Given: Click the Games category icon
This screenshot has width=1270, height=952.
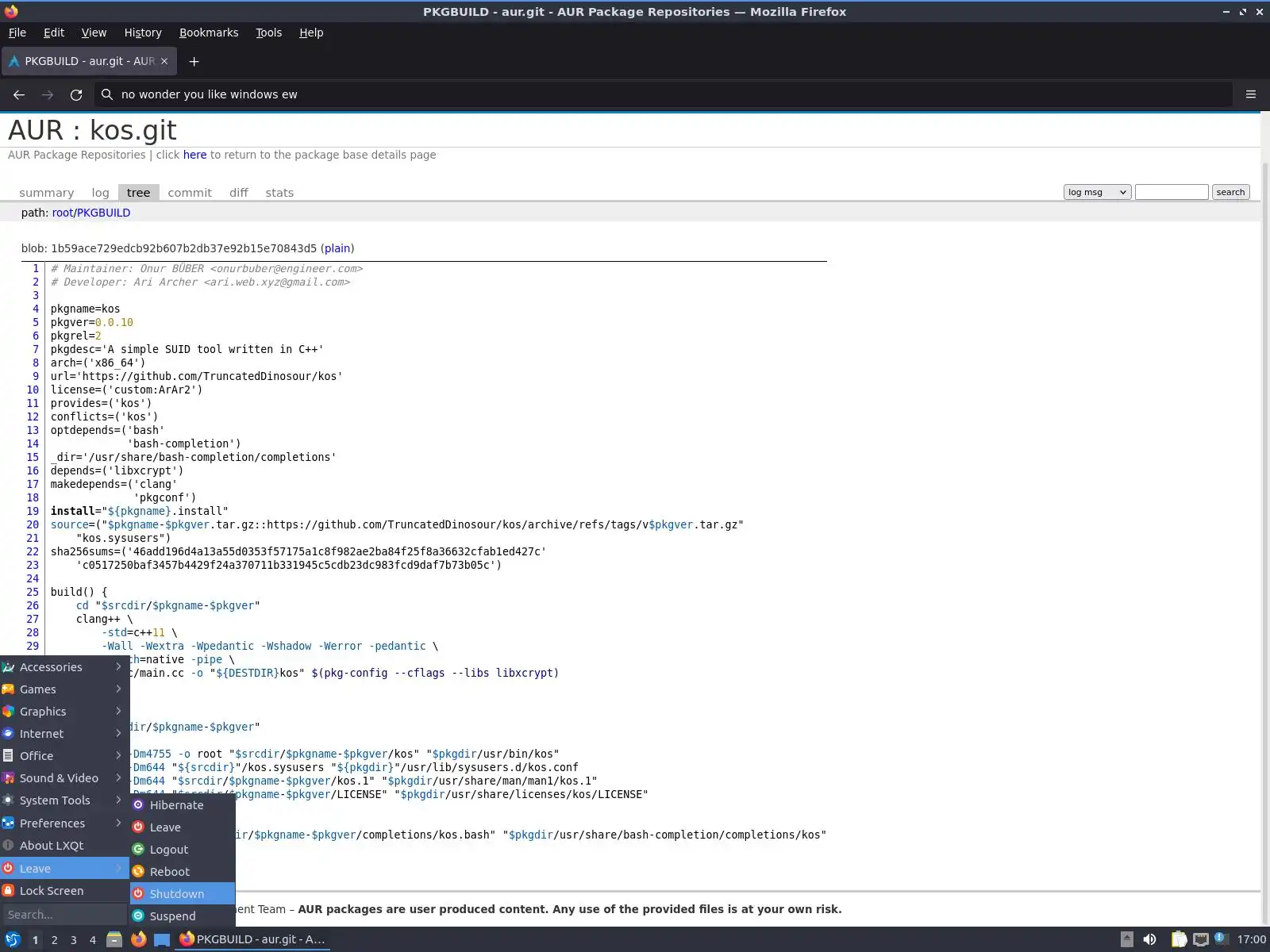Looking at the screenshot, I should pos(8,689).
